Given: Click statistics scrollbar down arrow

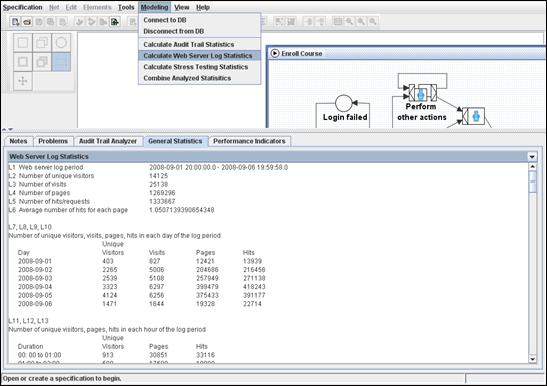Looking at the screenshot, I should tap(532, 359).
